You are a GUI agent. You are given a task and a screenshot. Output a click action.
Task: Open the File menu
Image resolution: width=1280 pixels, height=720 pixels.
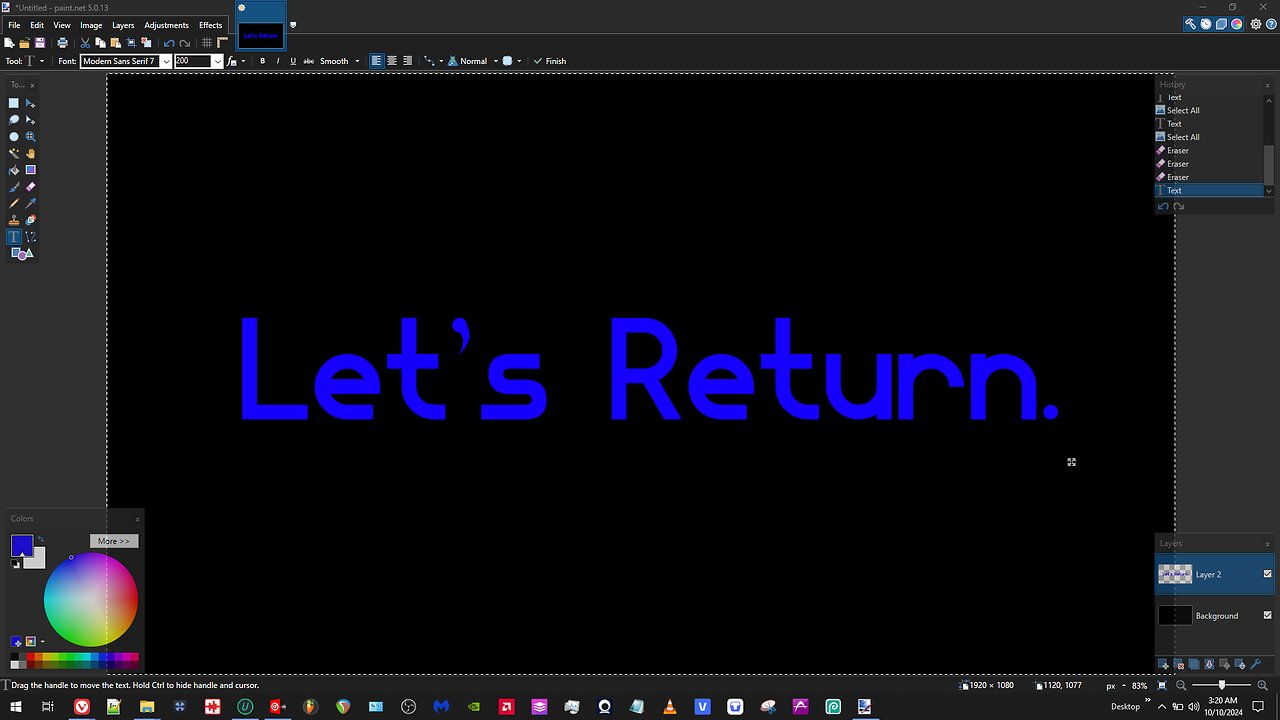click(x=14, y=25)
